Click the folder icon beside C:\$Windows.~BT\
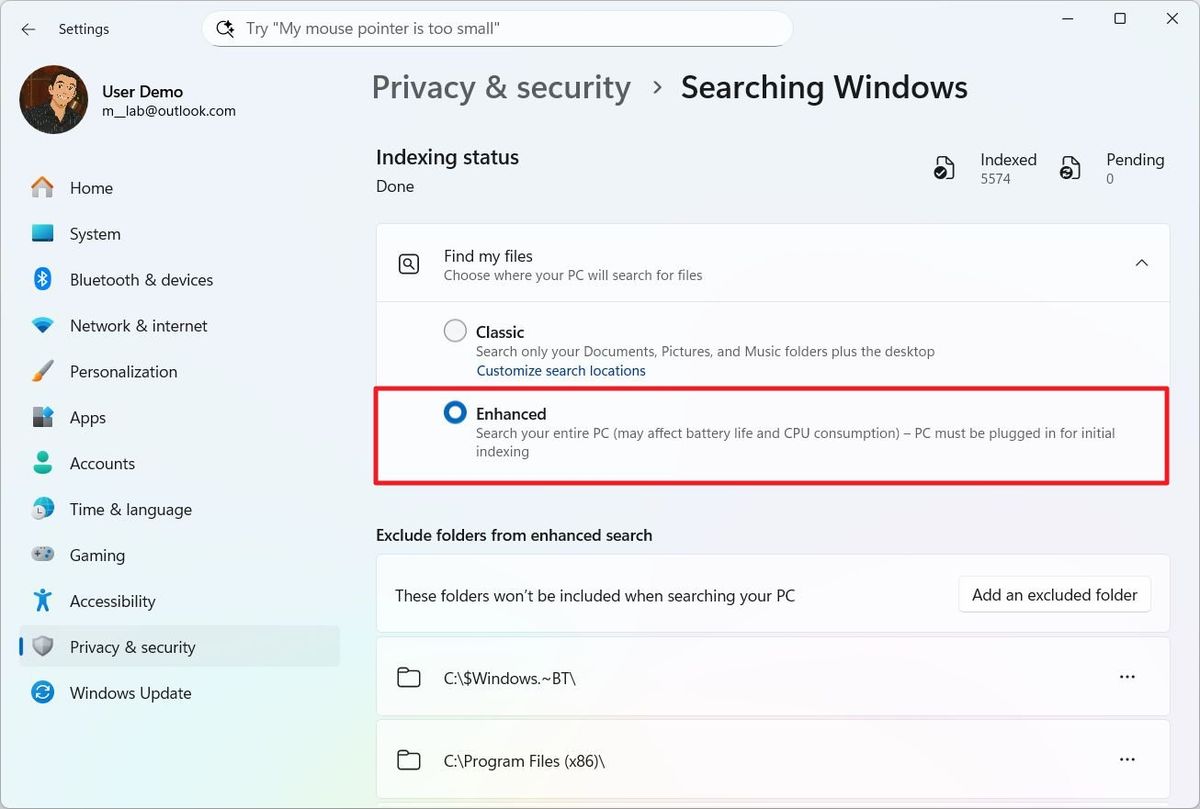Image resolution: width=1200 pixels, height=809 pixels. 409,677
